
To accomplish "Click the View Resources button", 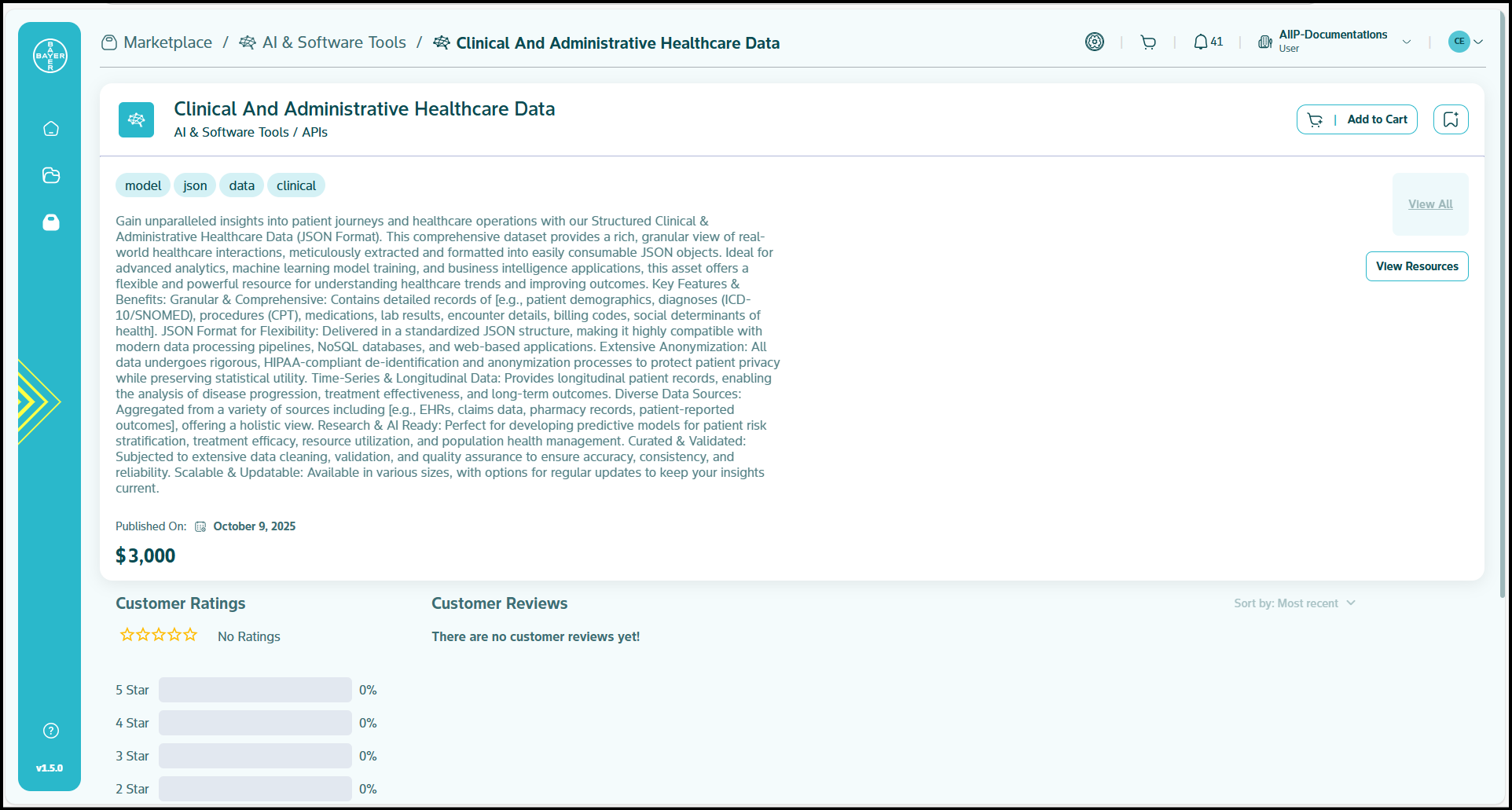I will [x=1417, y=266].
